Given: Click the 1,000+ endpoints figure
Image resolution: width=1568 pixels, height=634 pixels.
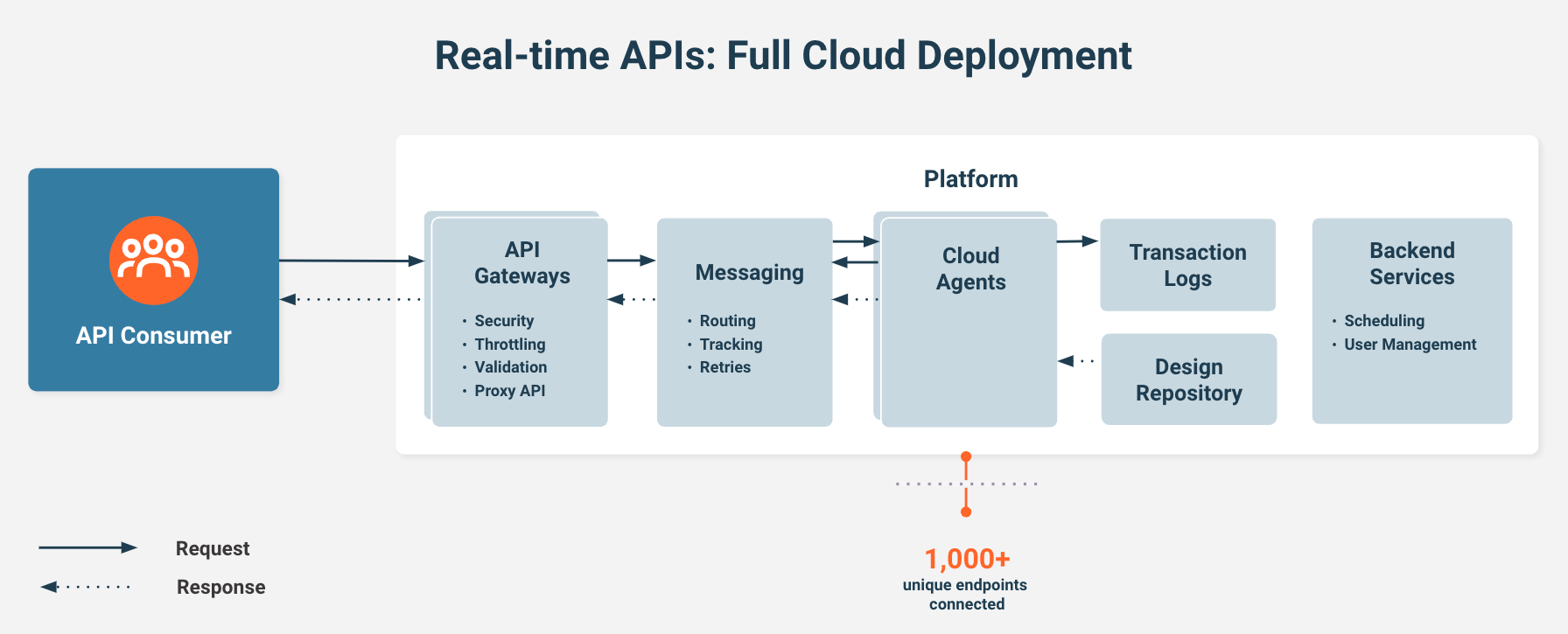Looking at the screenshot, I should [x=967, y=559].
